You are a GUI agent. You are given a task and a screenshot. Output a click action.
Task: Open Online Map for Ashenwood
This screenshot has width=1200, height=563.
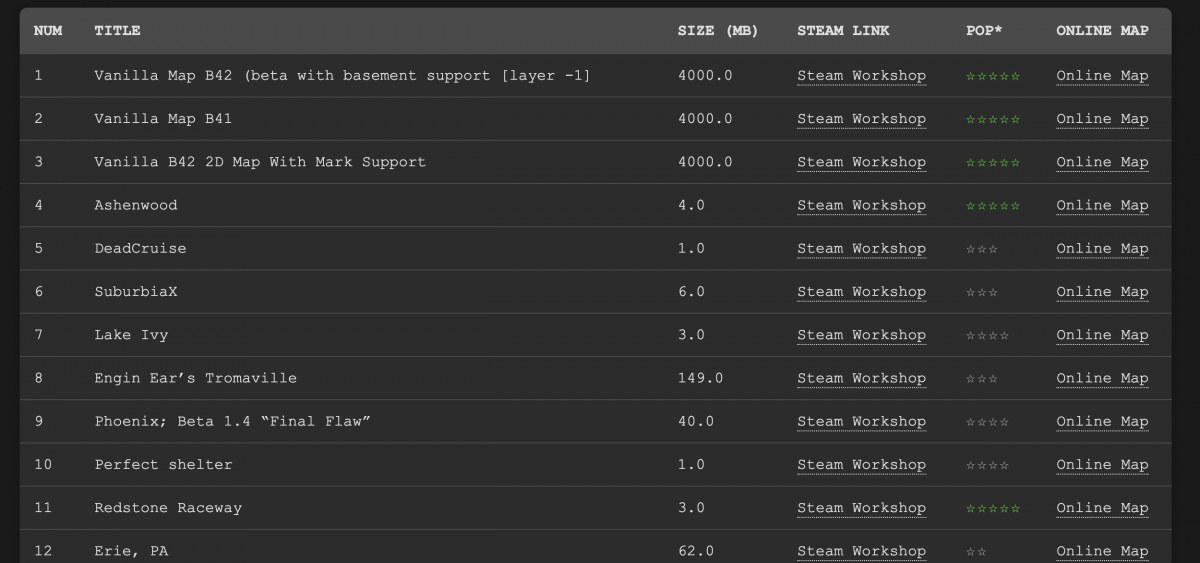(1102, 205)
